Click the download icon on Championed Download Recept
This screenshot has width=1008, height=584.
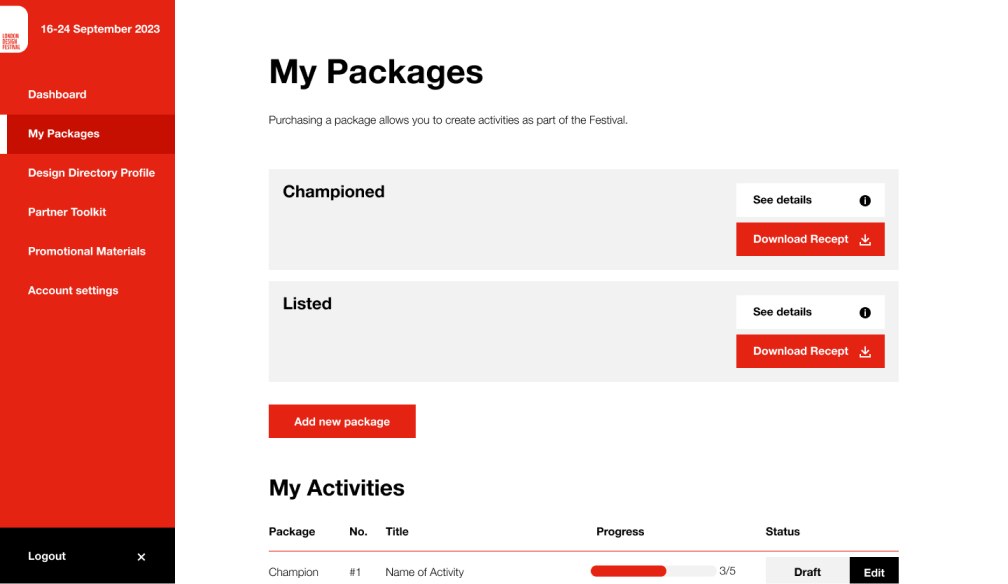[866, 239]
